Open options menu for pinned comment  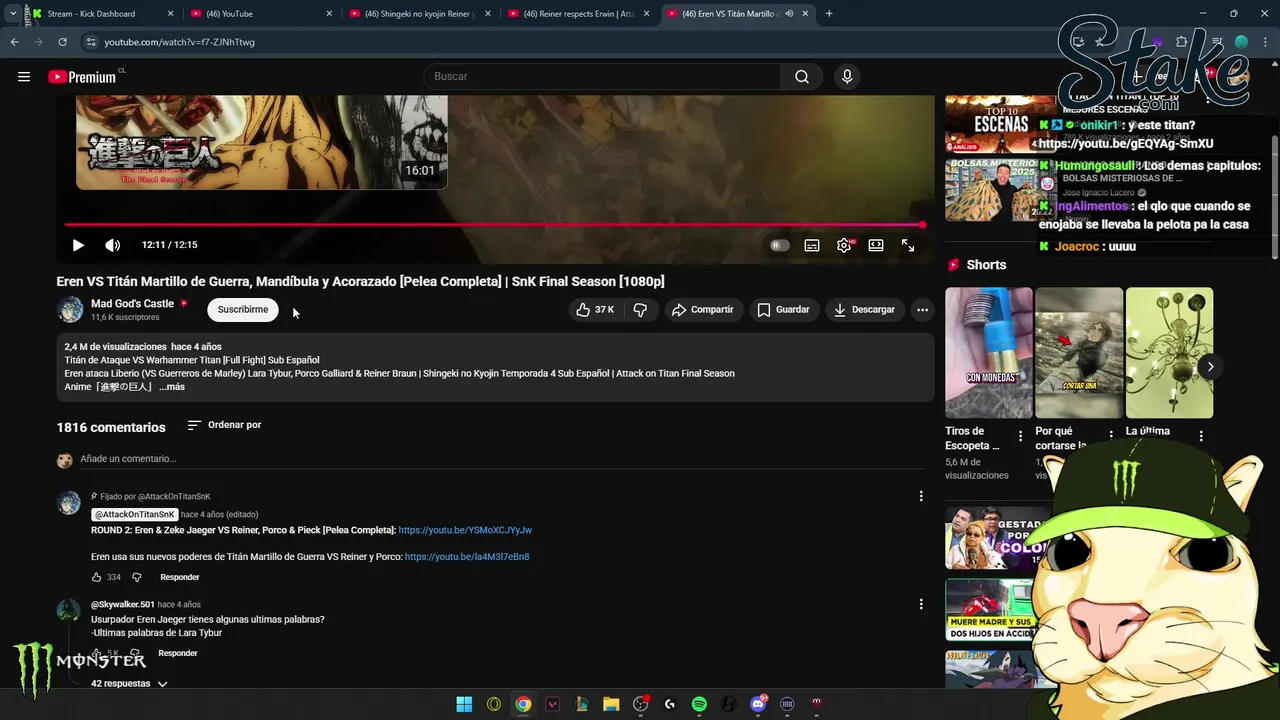click(921, 496)
